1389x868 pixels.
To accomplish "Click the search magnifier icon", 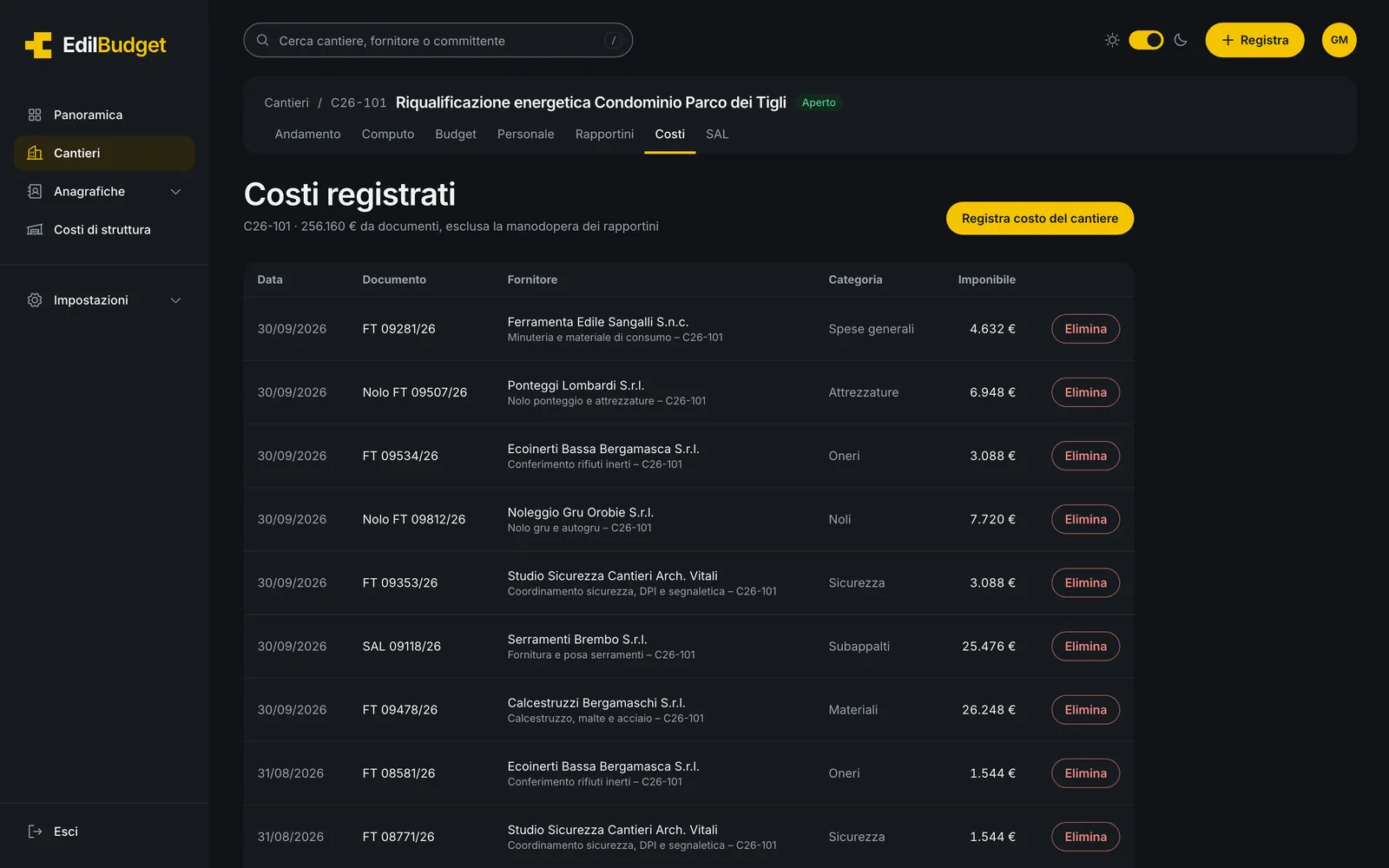I will pos(262,40).
